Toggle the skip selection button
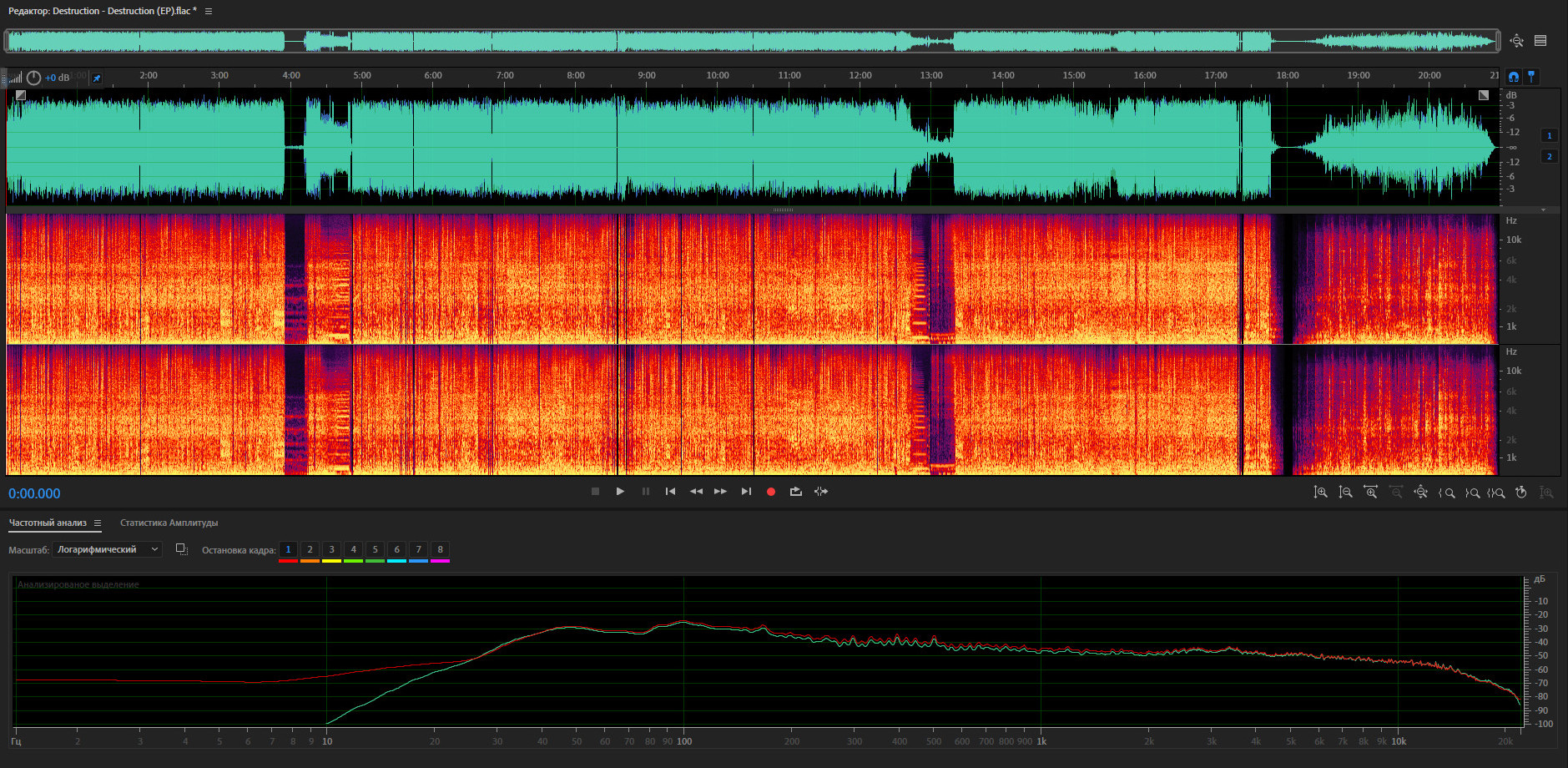Screen dimensions: 1568x768 click(x=821, y=492)
